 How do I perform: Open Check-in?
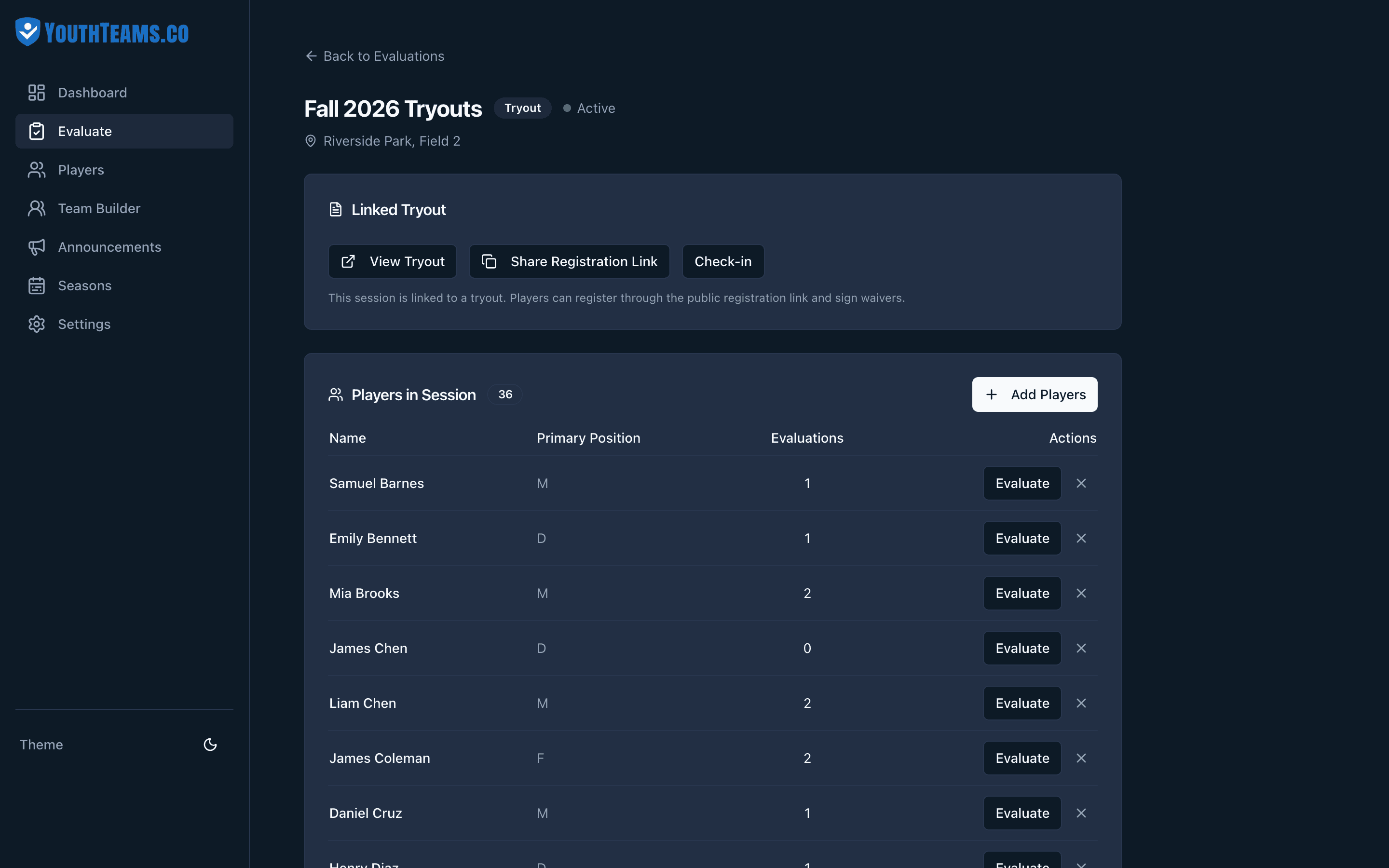coord(723,261)
